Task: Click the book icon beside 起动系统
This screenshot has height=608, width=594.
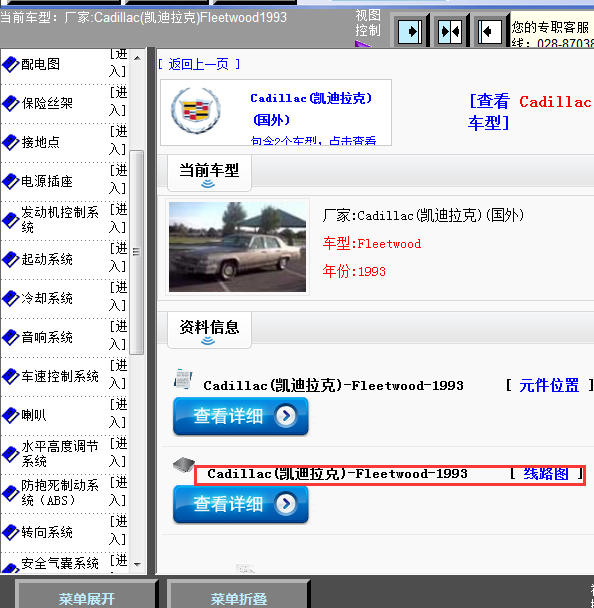Action: tap(10, 259)
